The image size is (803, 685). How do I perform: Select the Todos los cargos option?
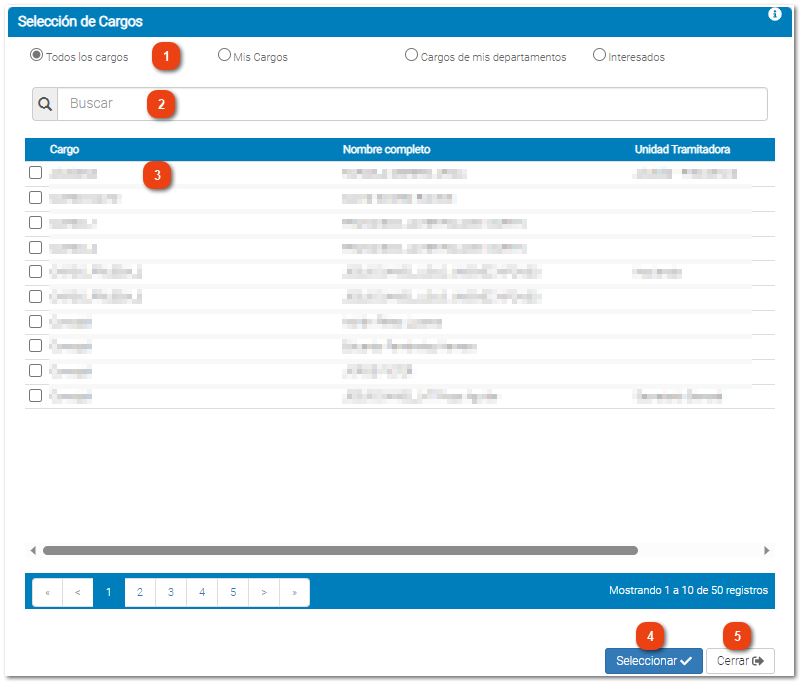click(x=36, y=55)
